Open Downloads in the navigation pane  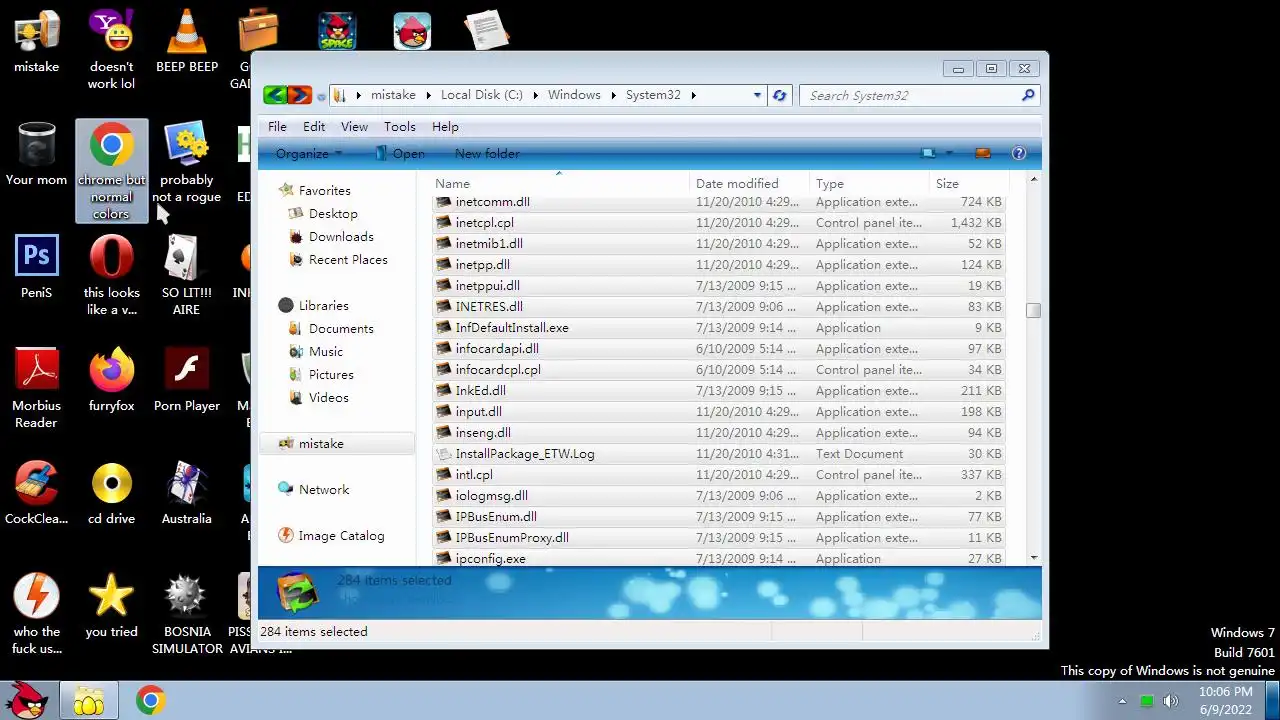[341, 237]
